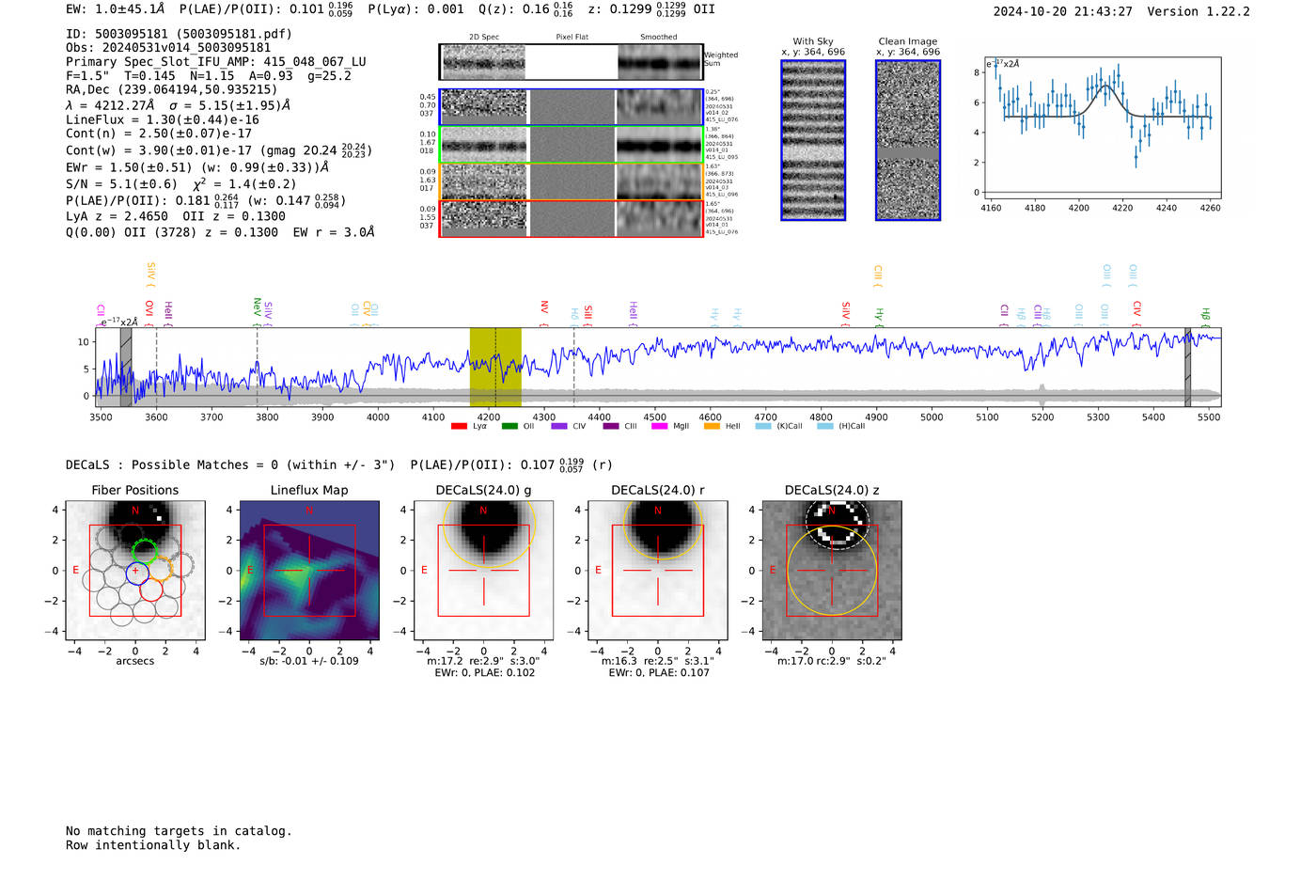Click the green fiber circle in Fiber Positions

pos(145,552)
